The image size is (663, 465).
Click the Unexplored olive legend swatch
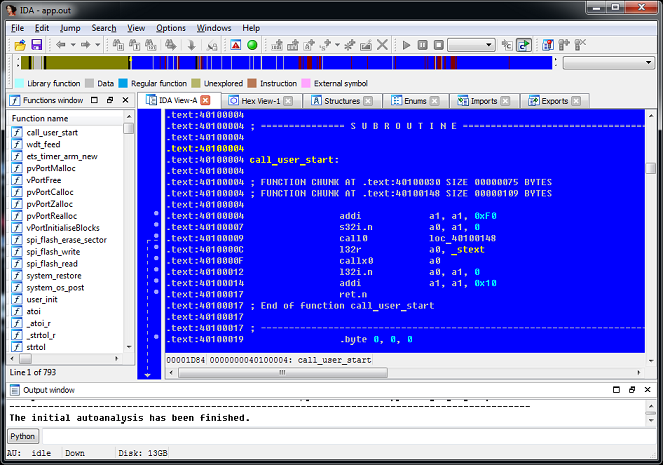tap(196, 83)
